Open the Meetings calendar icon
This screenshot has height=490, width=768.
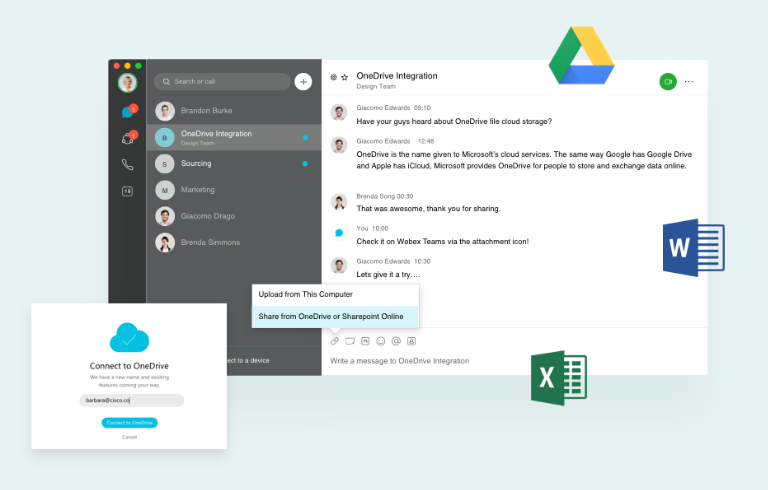coord(127,191)
